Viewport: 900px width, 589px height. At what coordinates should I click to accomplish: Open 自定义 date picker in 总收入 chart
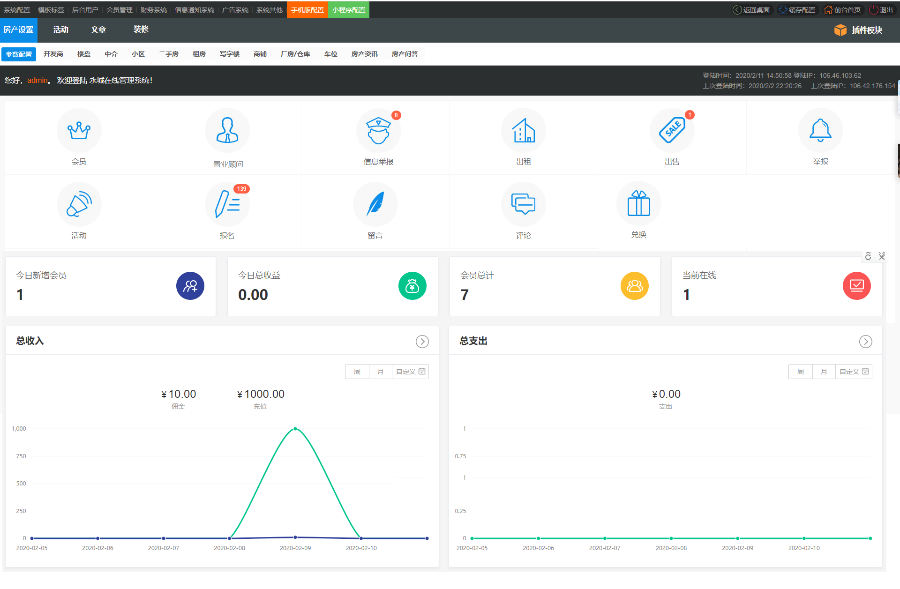click(411, 372)
